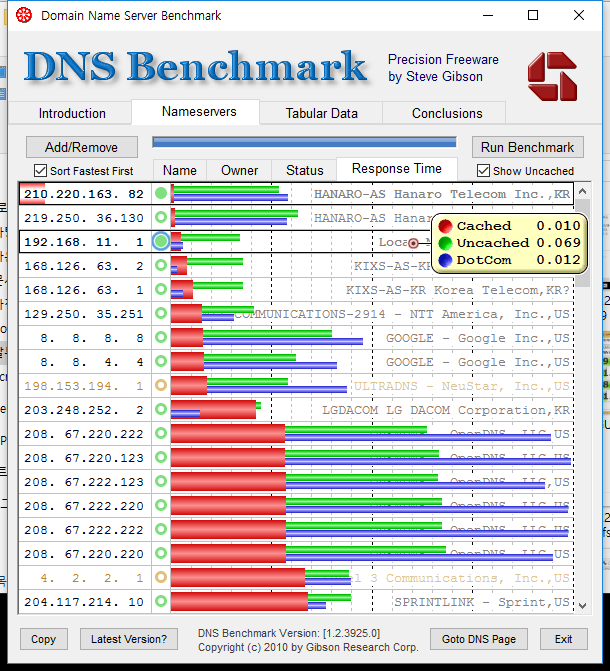Image resolution: width=610 pixels, height=671 pixels.
Task: Select IP address 129.250.35.251
Action: [x=84, y=314]
